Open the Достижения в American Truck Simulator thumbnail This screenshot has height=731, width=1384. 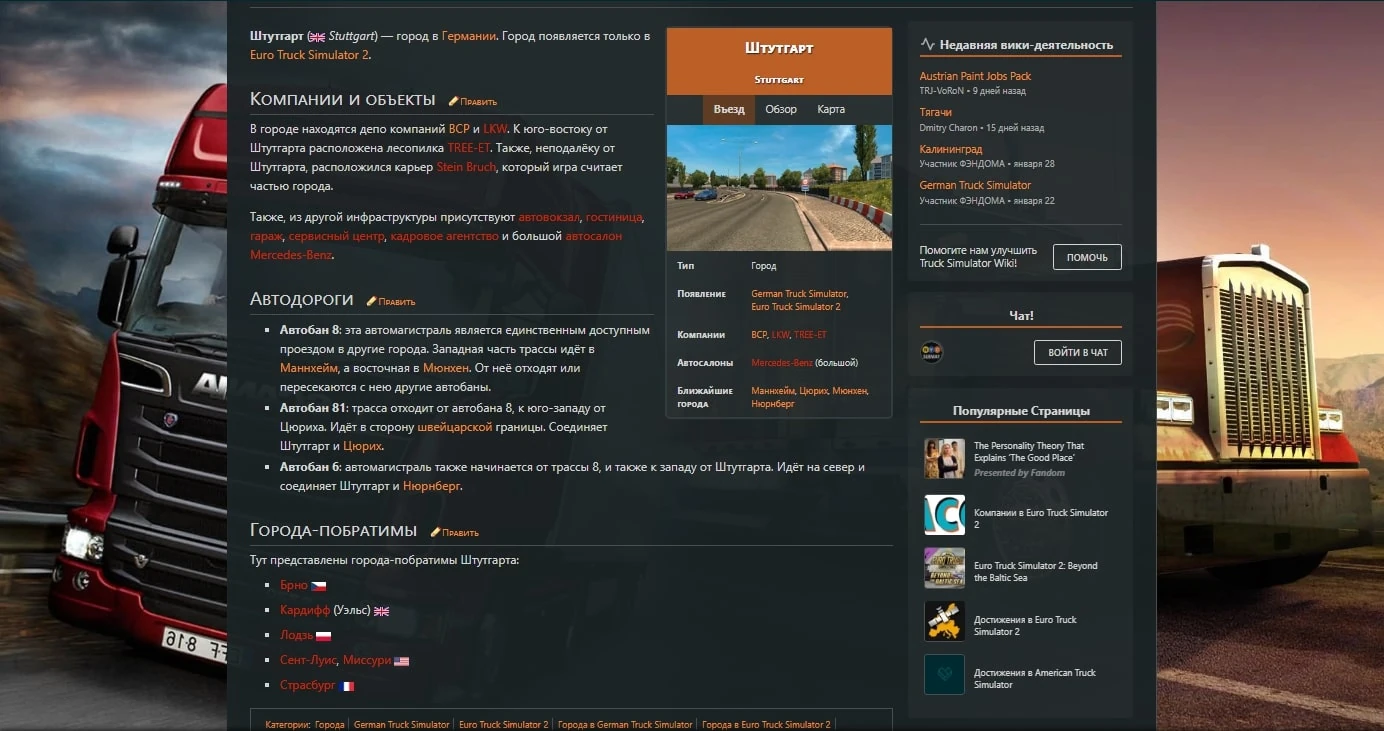coord(944,674)
